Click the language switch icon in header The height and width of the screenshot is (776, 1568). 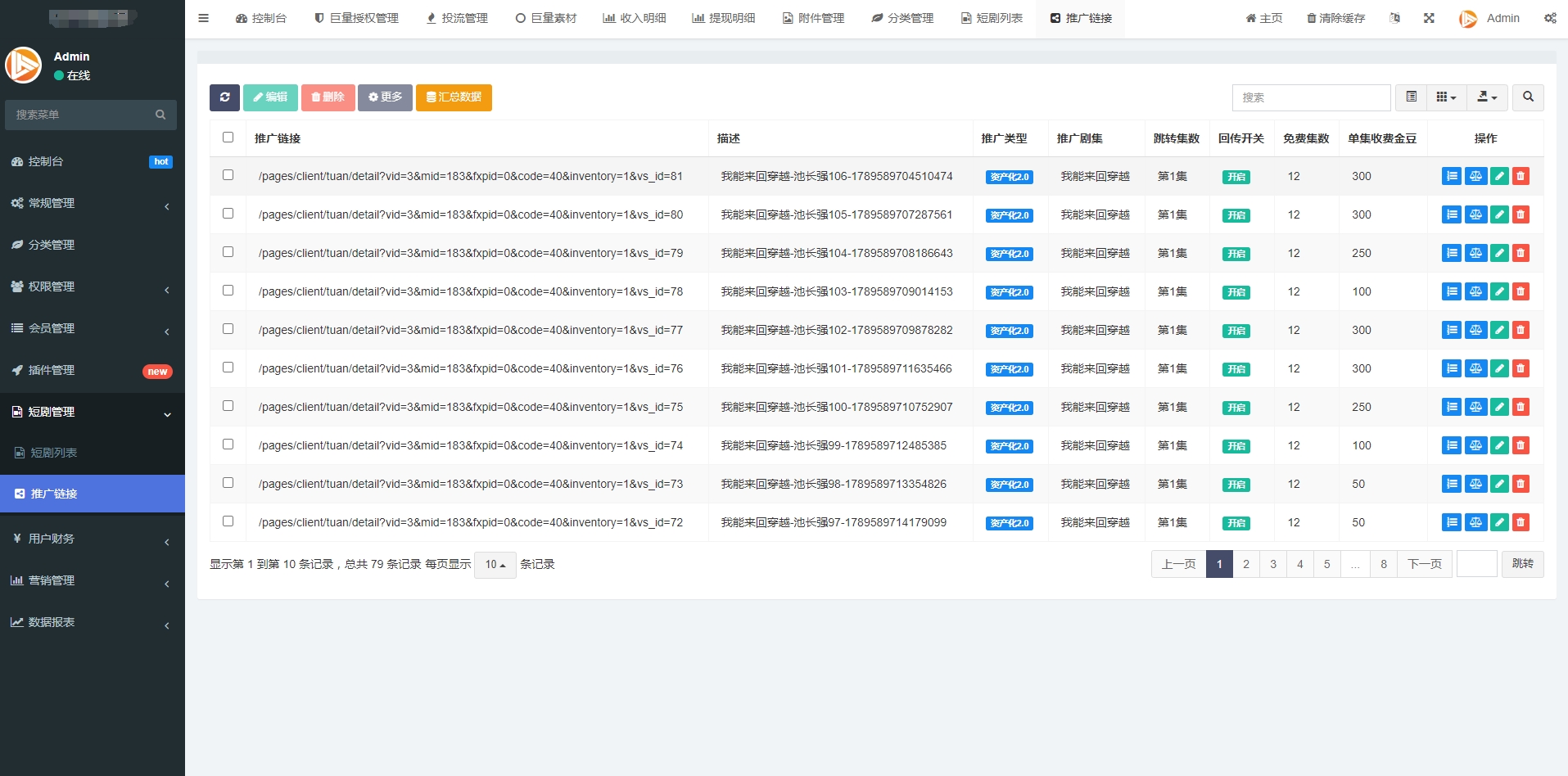1394,18
